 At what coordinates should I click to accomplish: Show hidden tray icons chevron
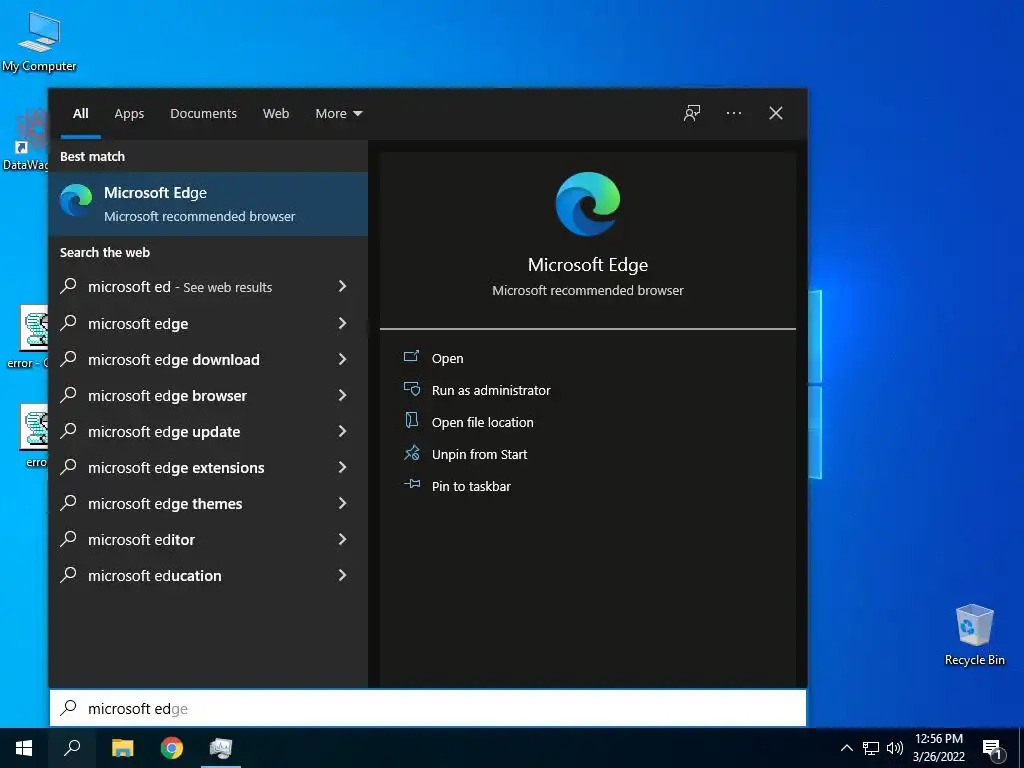point(846,748)
